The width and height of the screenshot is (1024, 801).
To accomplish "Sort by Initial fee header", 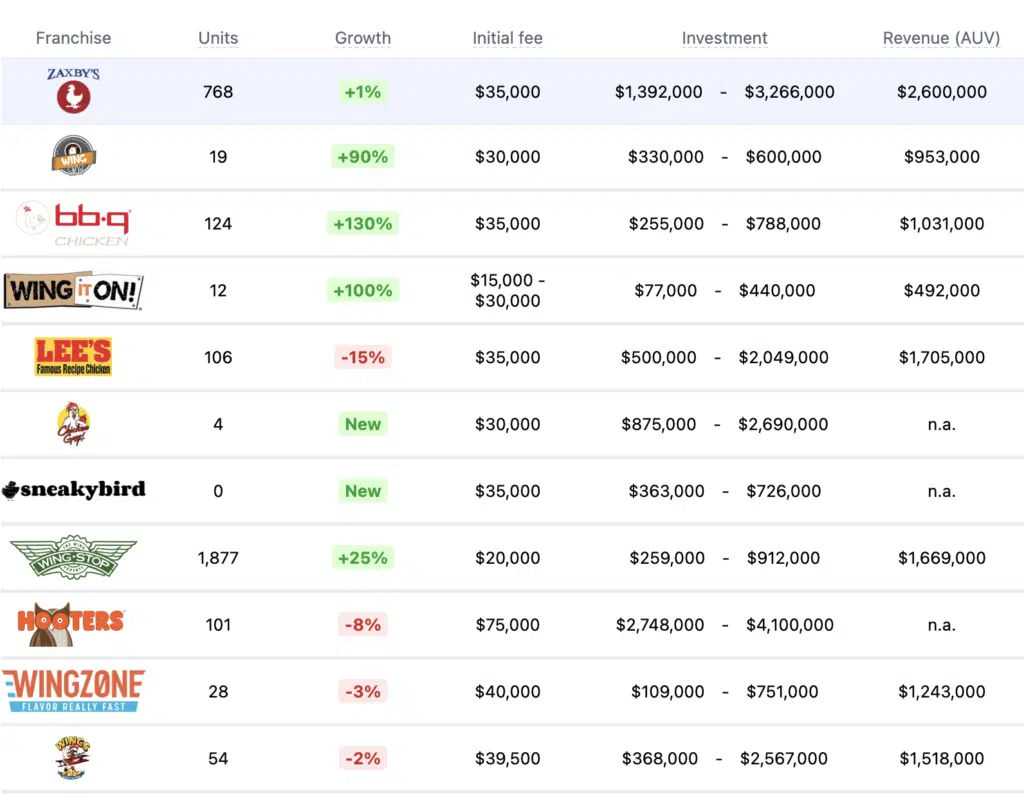I will [x=507, y=38].
